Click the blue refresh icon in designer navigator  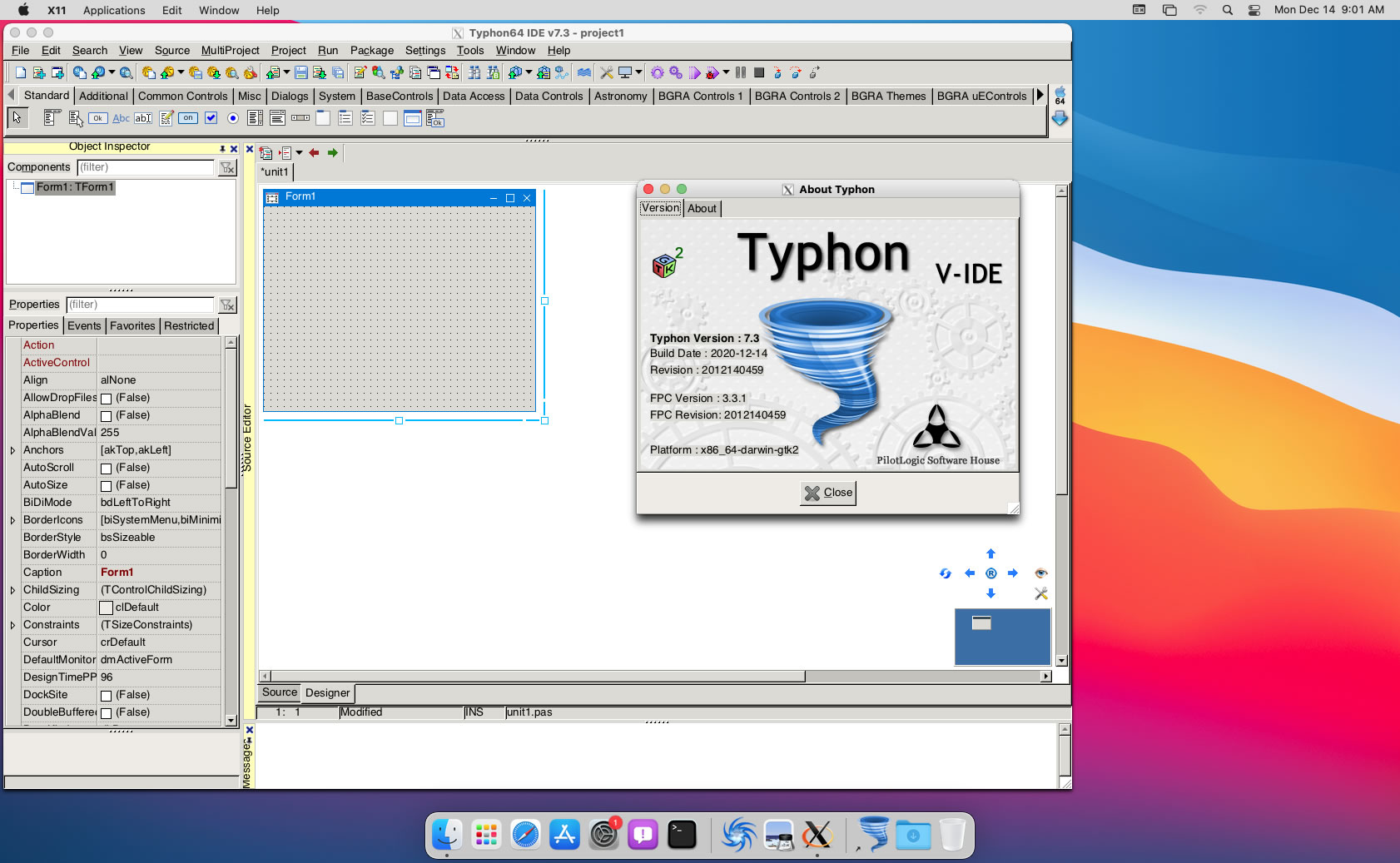[946, 573]
